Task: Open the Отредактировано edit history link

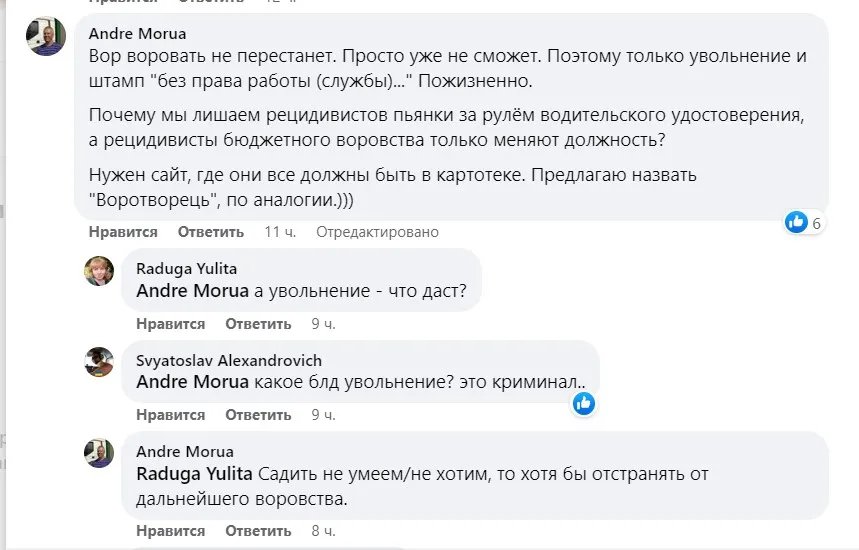Action: click(x=377, y=232)
